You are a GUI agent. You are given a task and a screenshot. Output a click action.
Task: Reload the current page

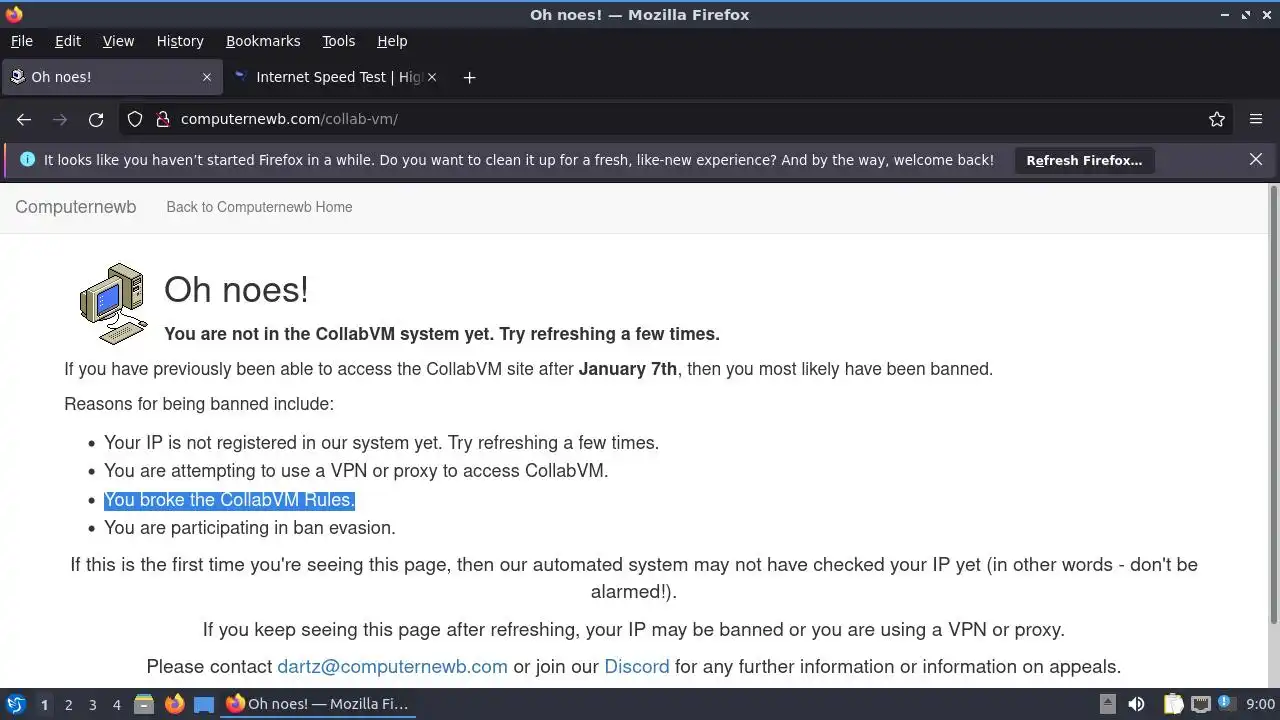click(96, 119)
